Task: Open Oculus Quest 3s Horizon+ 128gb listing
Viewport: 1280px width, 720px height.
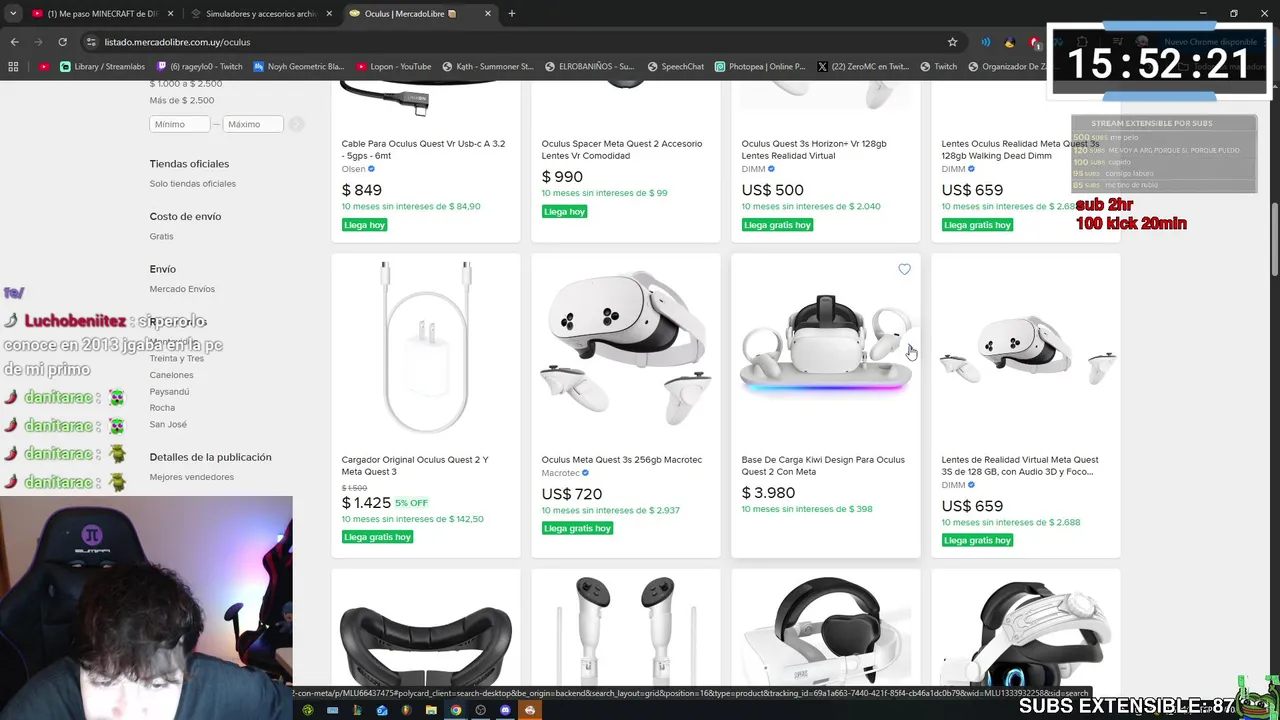Action: point(814,149)
